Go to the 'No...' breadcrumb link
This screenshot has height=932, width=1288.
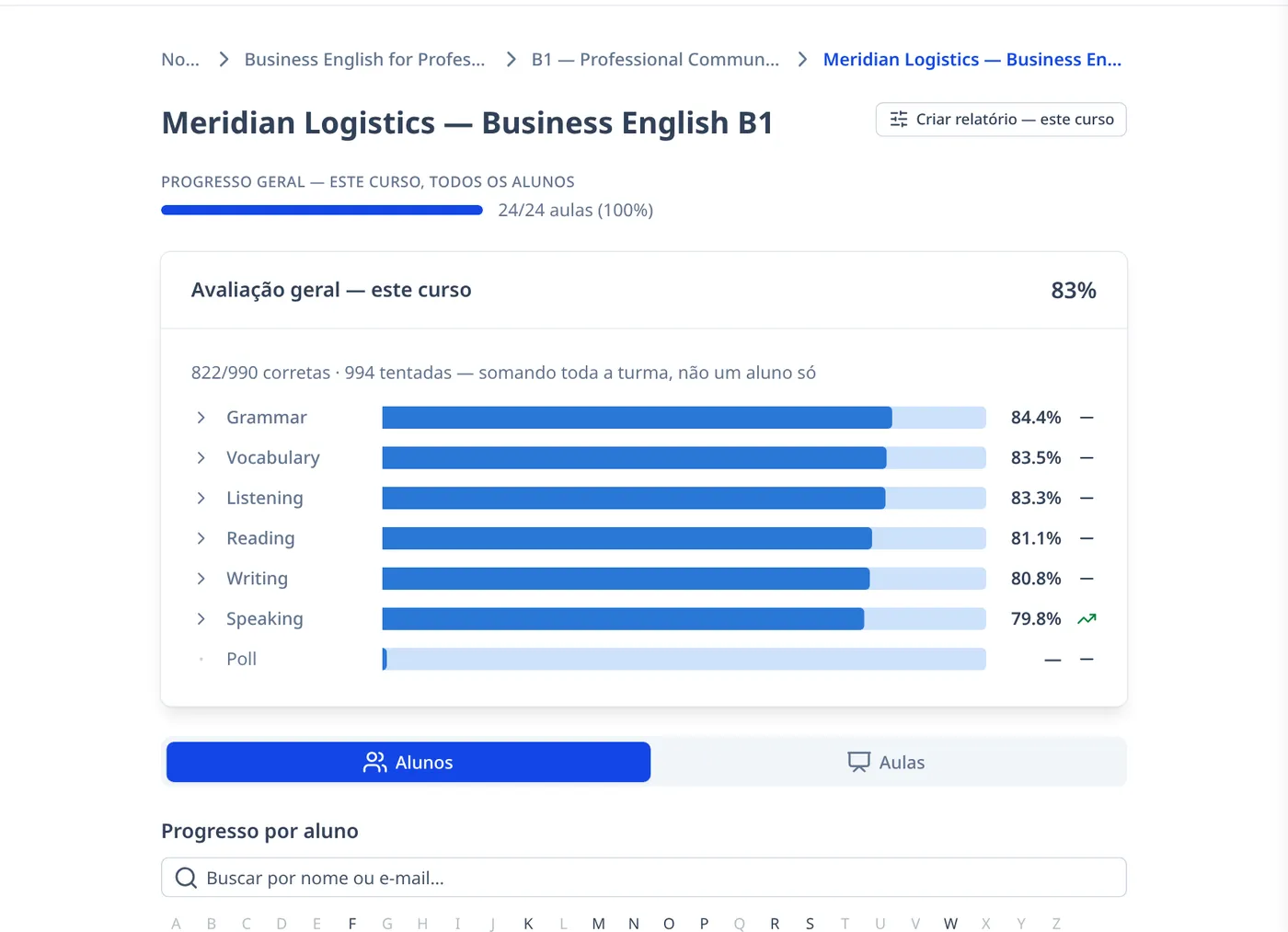(x=180, y=60)
